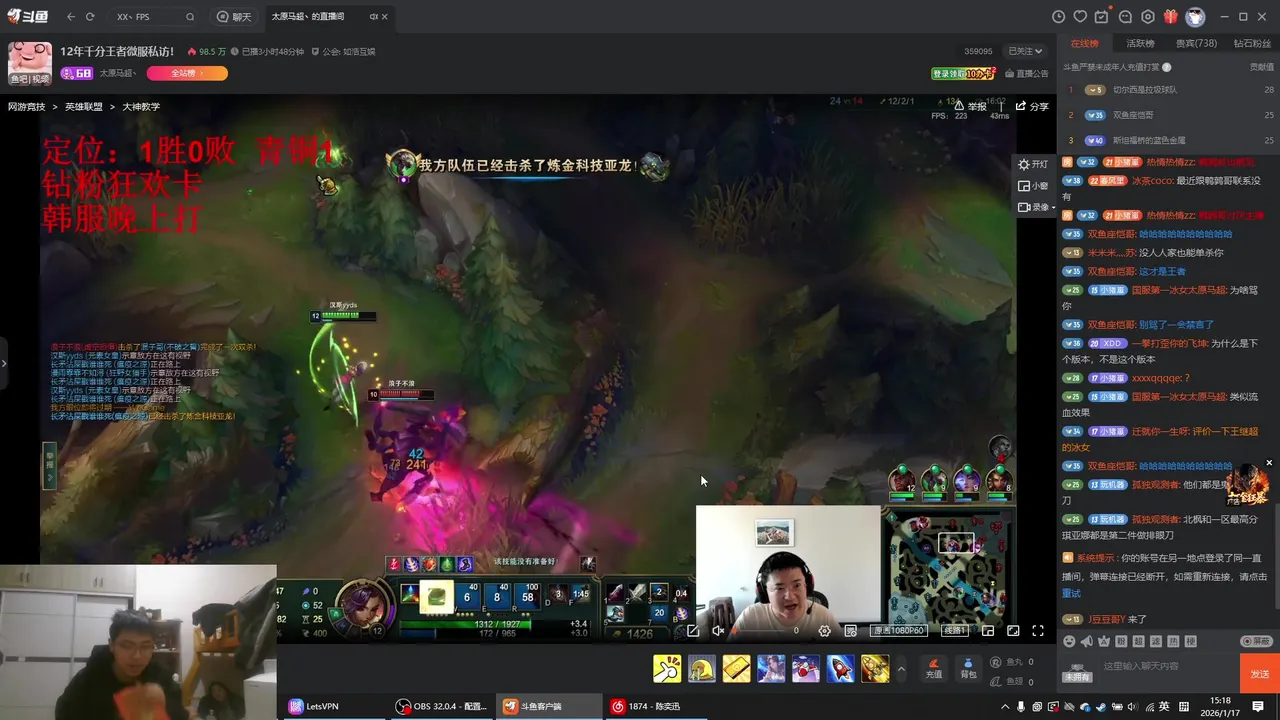The width and height of the screenshot is (1280, 720).
Task: Mute the 太原马超 stream tab
Action: click(x=374, y=17)
